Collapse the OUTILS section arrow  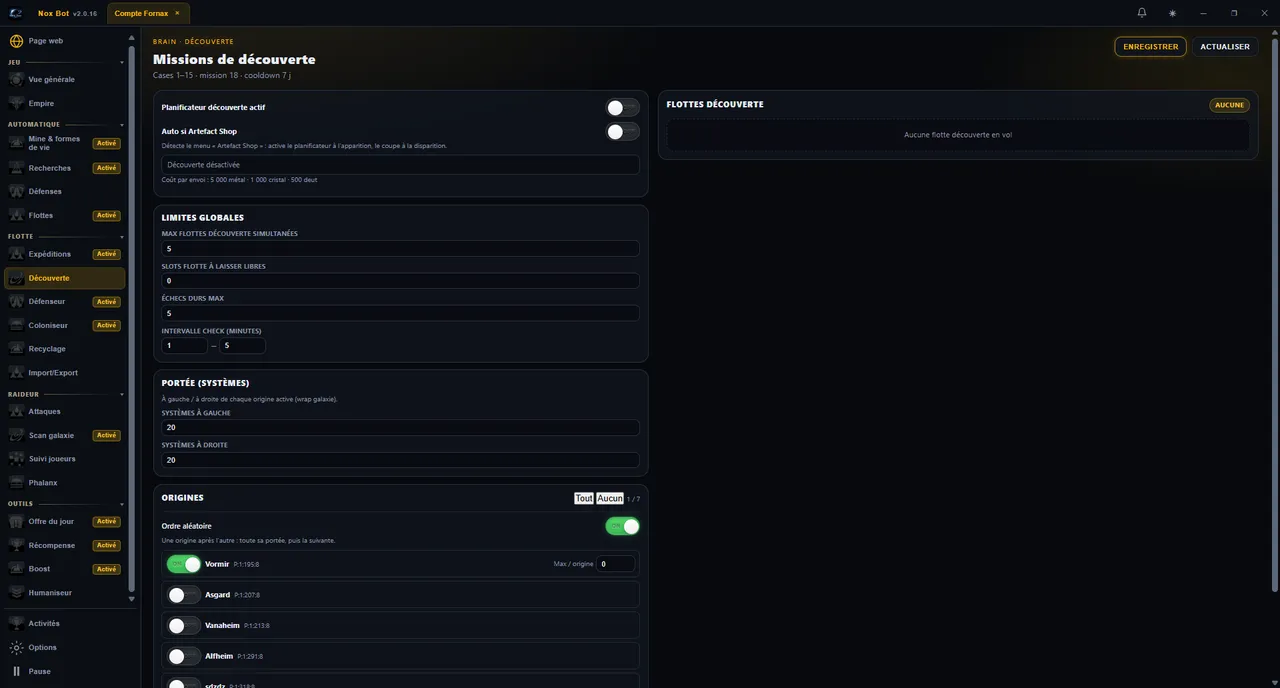(122, 504)
